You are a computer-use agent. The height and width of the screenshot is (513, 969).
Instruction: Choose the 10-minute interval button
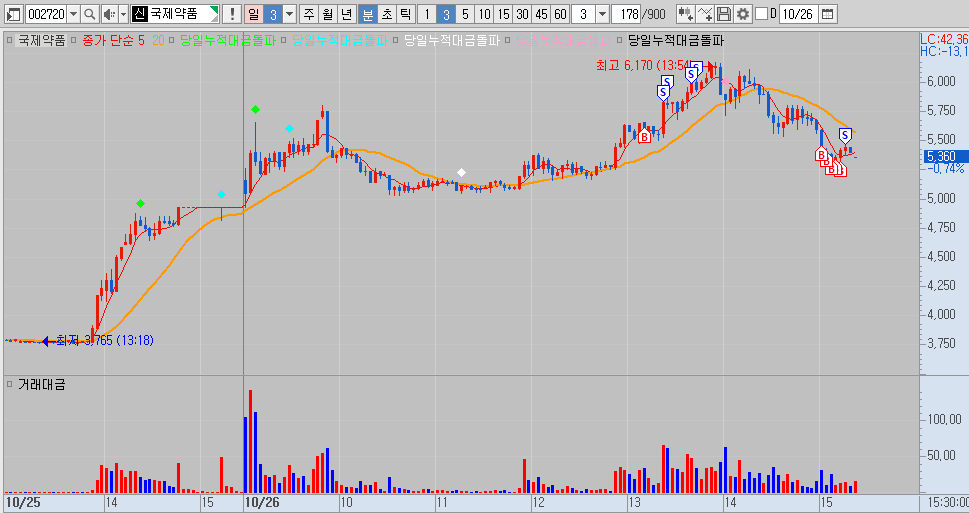pyautogui.click(x=484, y=14)
